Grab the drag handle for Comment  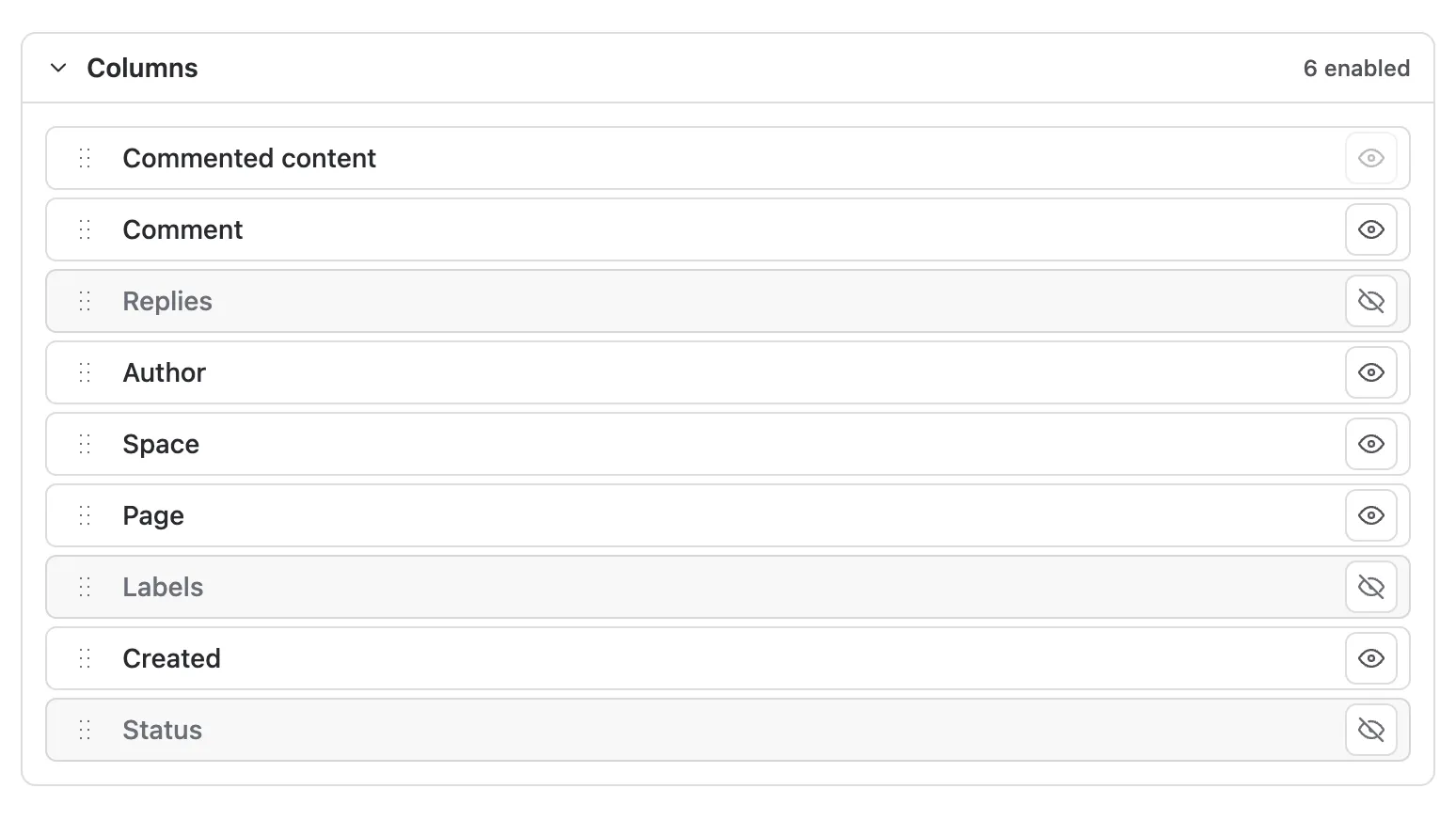coord(85,229)
